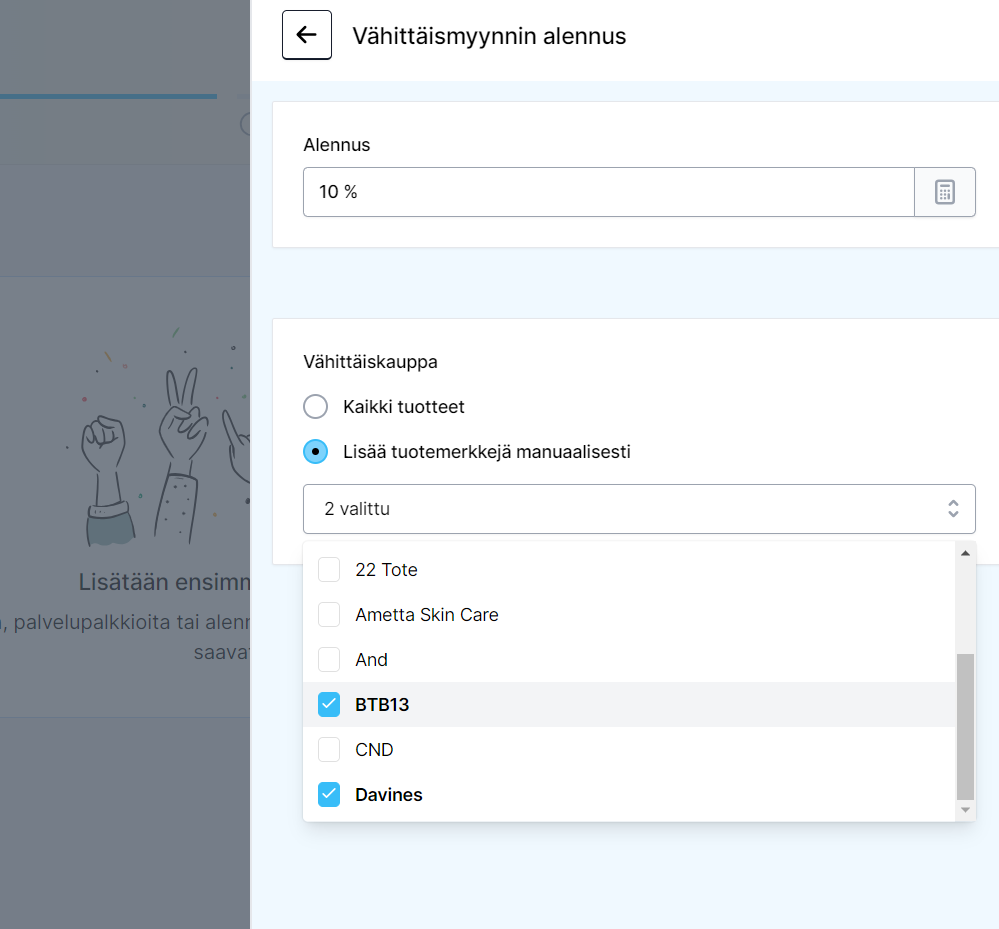Click the scrollbar up arrow
Viewport: 999px width, 929px height.
coord(964,551)
